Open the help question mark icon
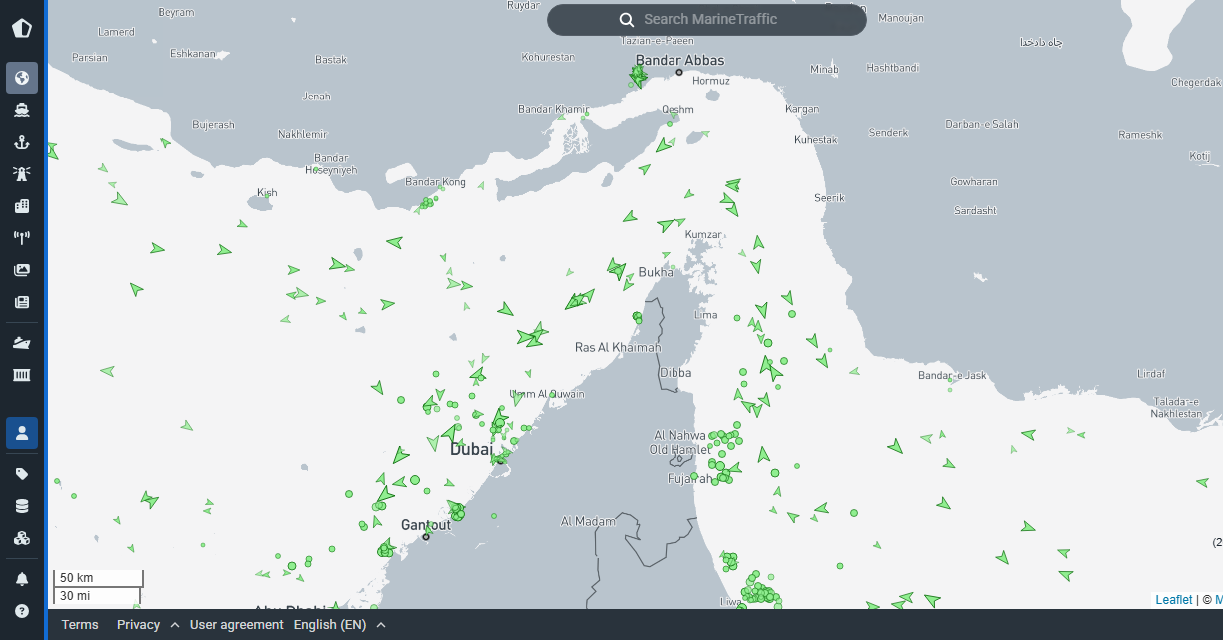Image resolution: width=1223 pixels, height=640 pixels. click(x=22, y=611)
